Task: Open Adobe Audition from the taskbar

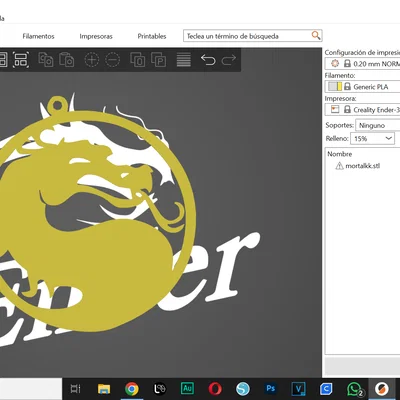Action: click(x=187, y=388)
